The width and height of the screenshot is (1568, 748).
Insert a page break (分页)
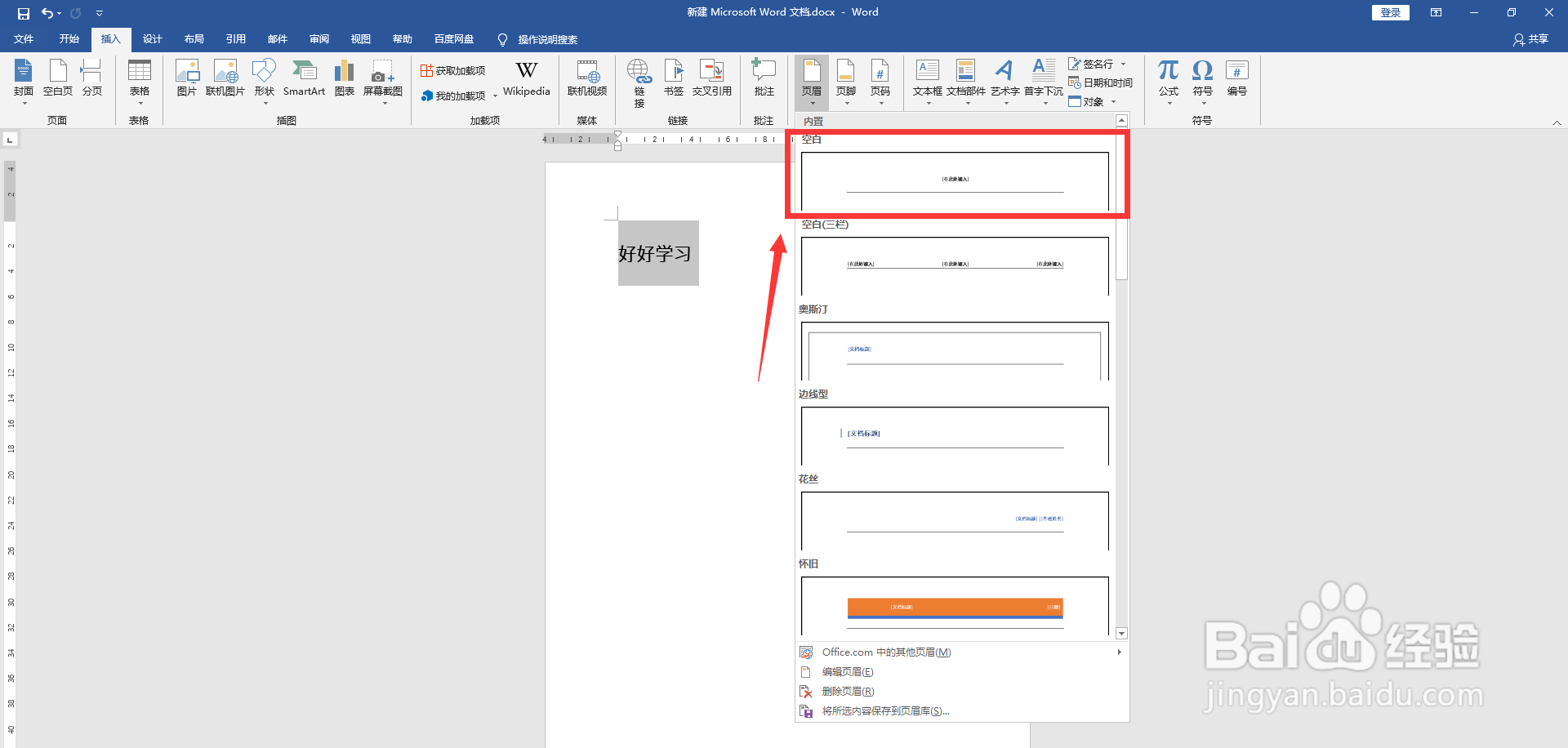92,78
